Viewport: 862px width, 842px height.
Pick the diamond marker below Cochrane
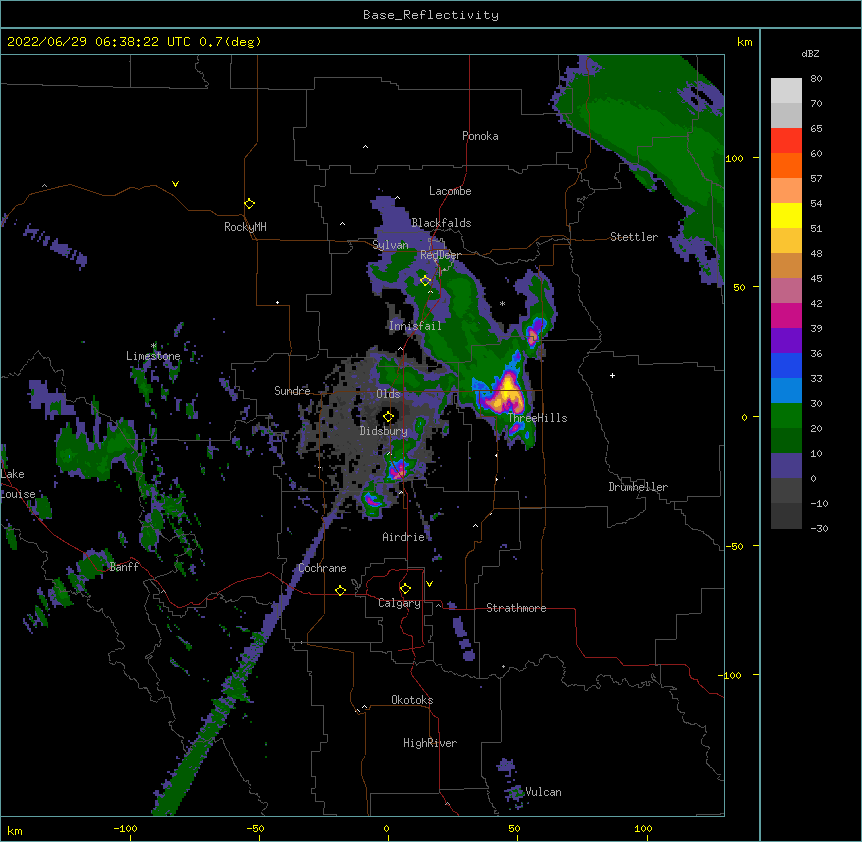[x=340, y=590]
